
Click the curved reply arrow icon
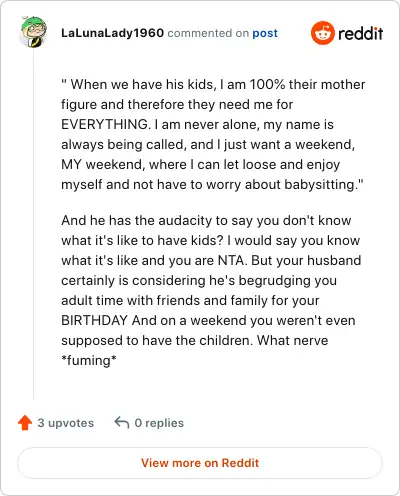[122, 423]
